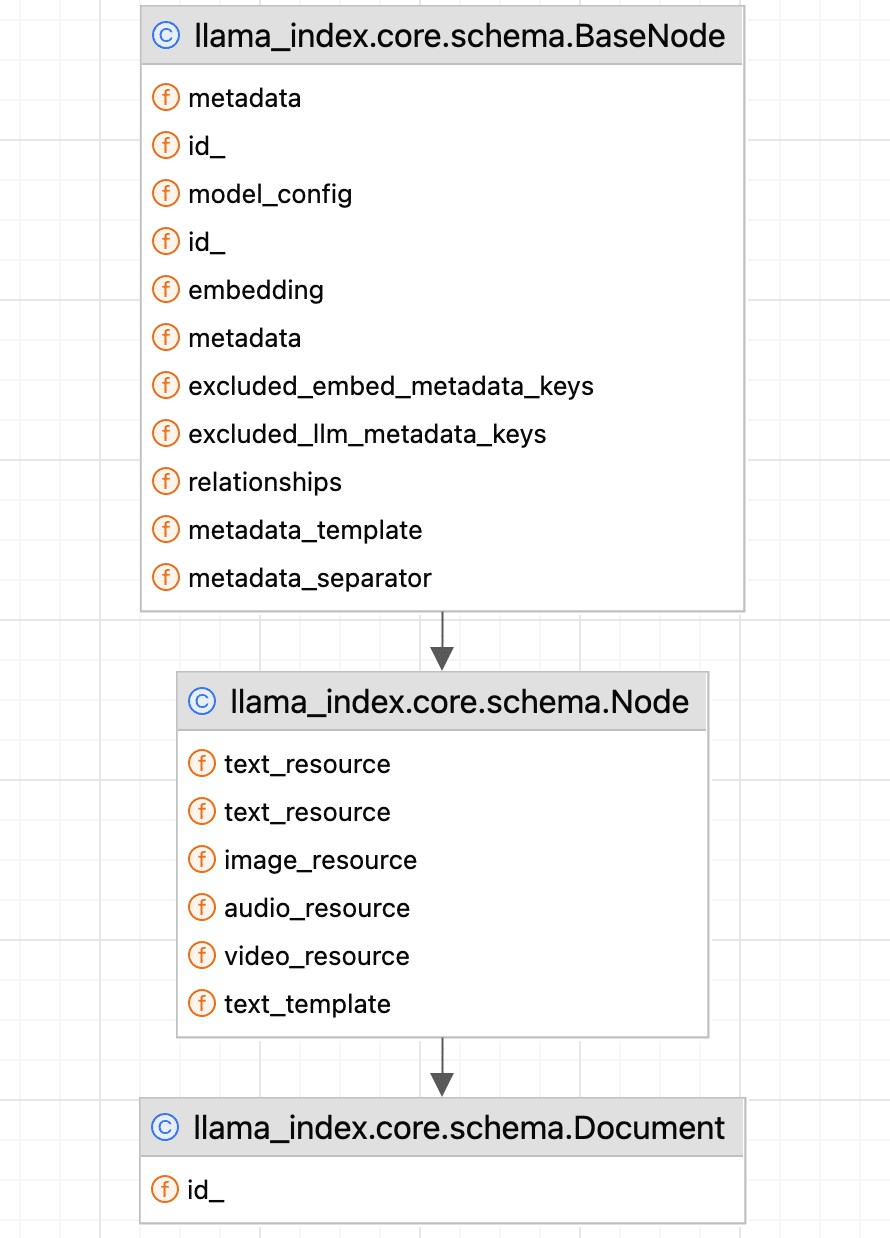Screen dimensions: 890x1238
Task: Select the llama_index.core.schema.Node title text
Action: (x=459, y=702)
